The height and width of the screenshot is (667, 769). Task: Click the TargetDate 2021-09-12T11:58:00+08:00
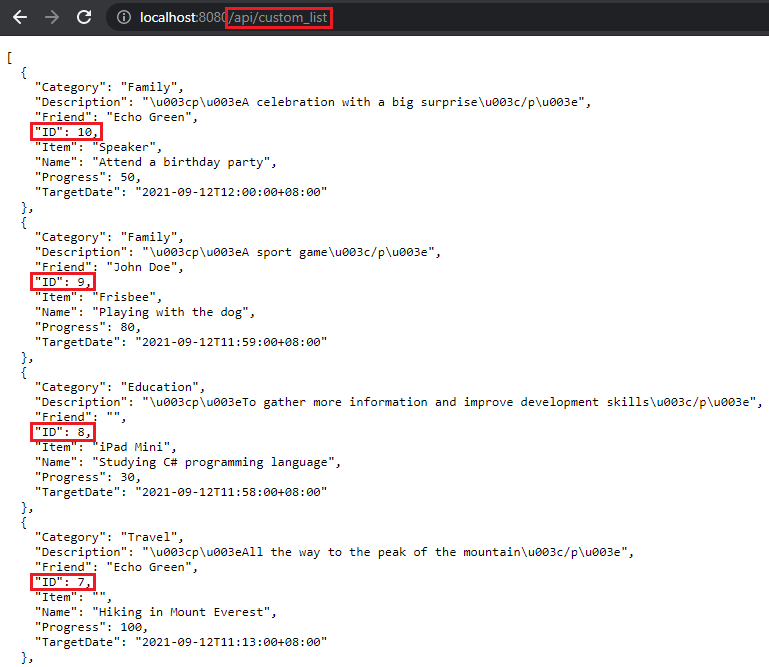[231, 492]
